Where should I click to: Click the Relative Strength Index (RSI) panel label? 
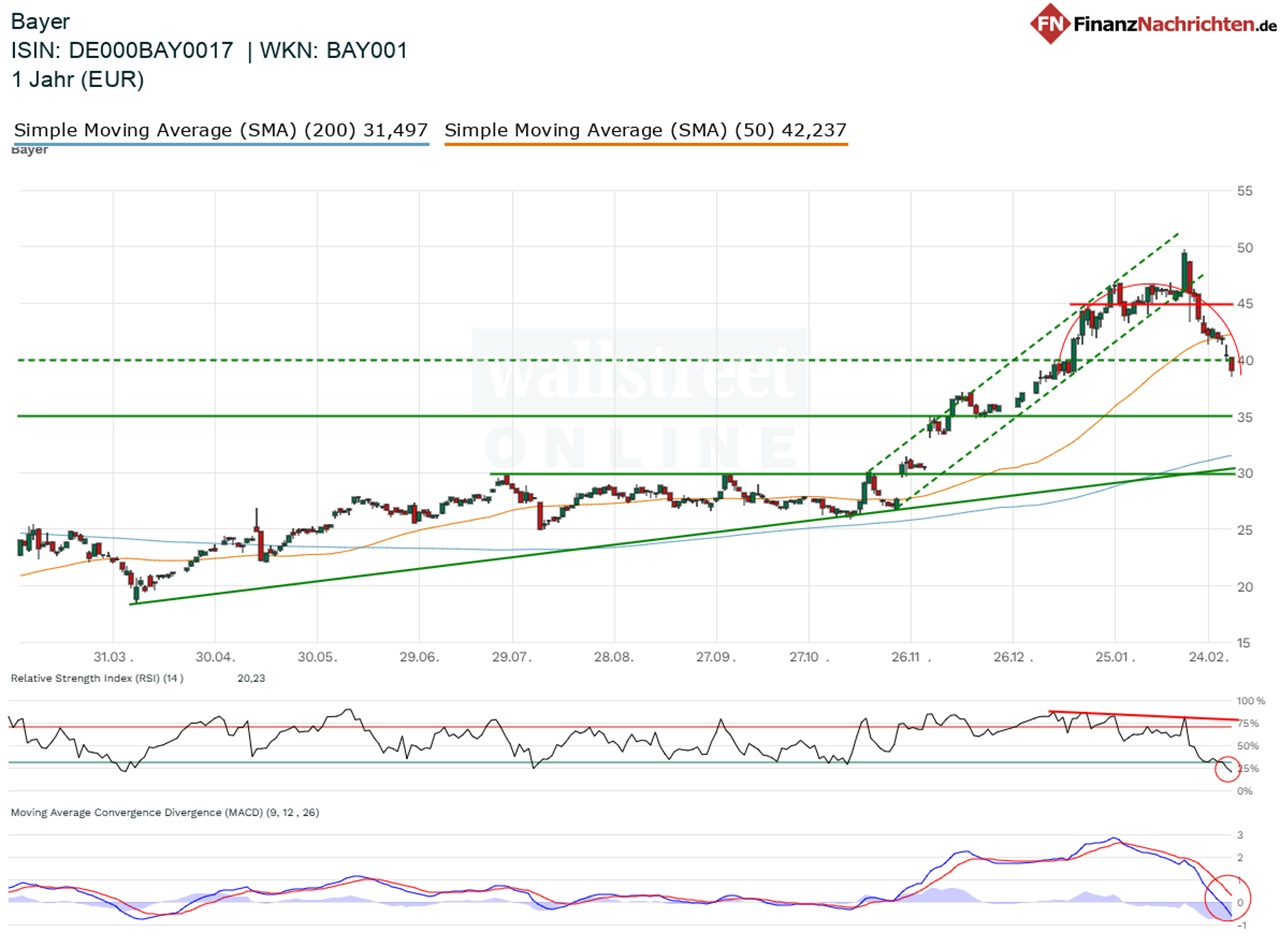[95, 677]
